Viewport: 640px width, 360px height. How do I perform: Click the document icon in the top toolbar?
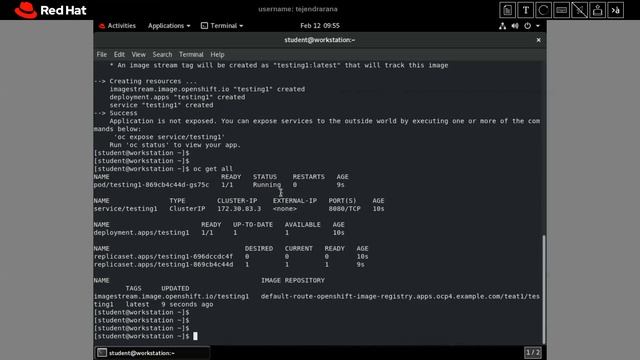[x=507, y=10]
